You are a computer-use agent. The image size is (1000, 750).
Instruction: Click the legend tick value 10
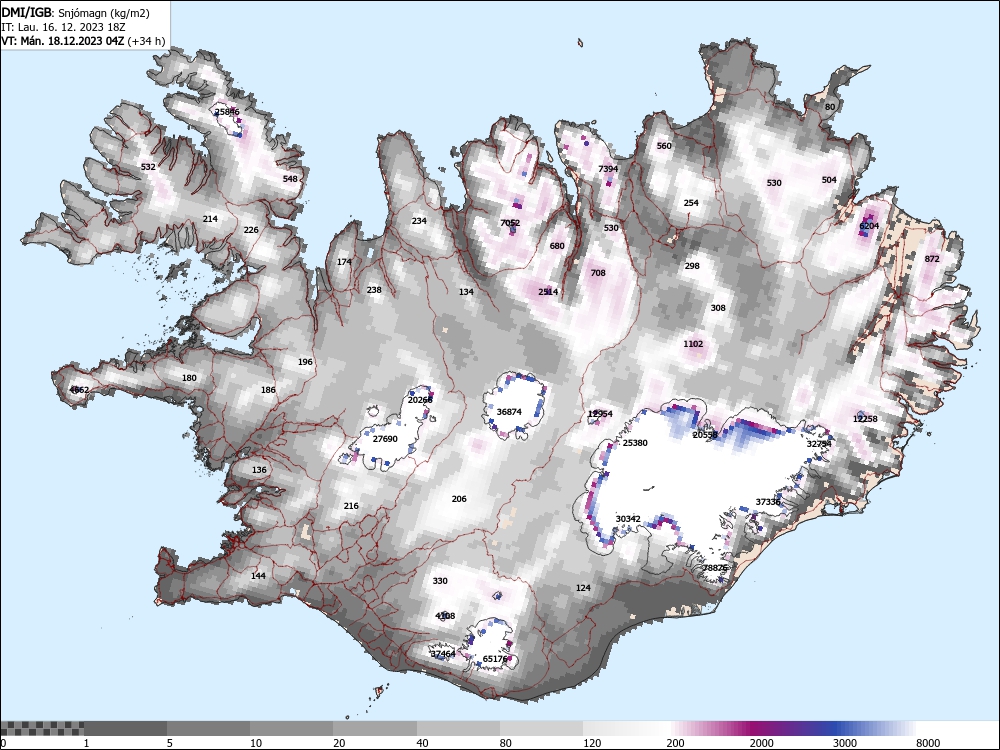point(256,743)
